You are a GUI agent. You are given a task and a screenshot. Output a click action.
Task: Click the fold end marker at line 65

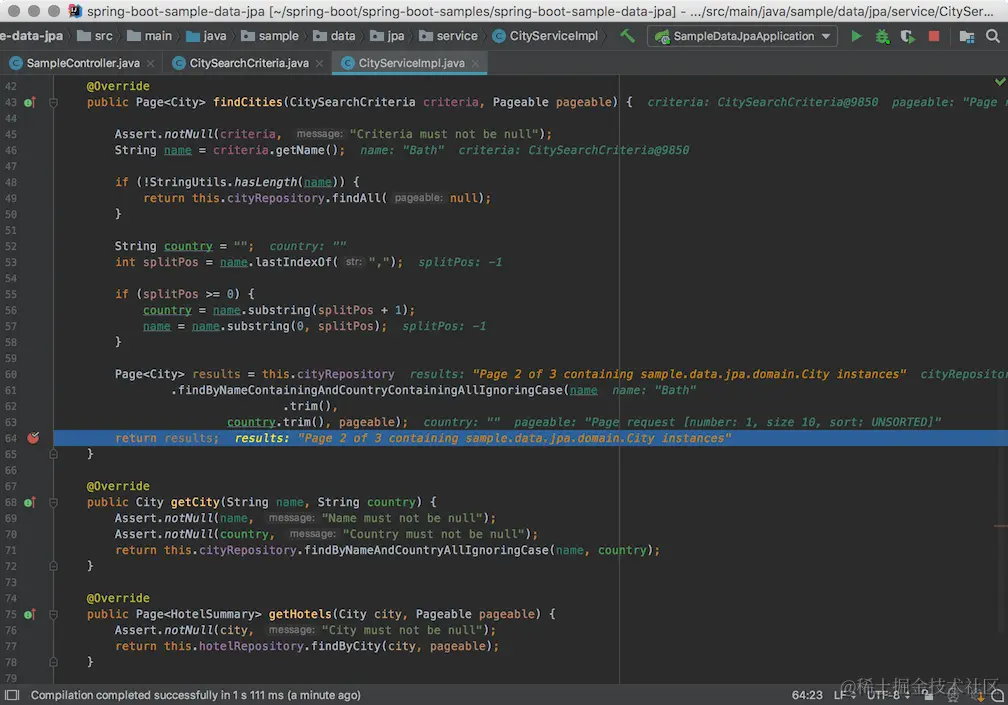coord(53,454)
